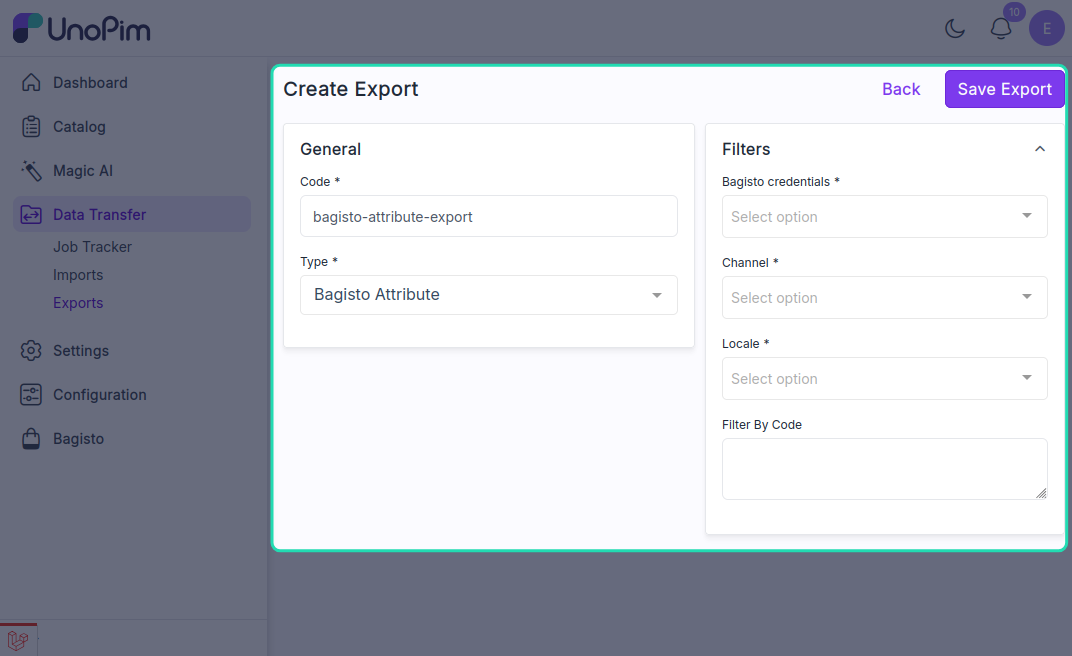Open notifications bell icon

click(1001, 29)
